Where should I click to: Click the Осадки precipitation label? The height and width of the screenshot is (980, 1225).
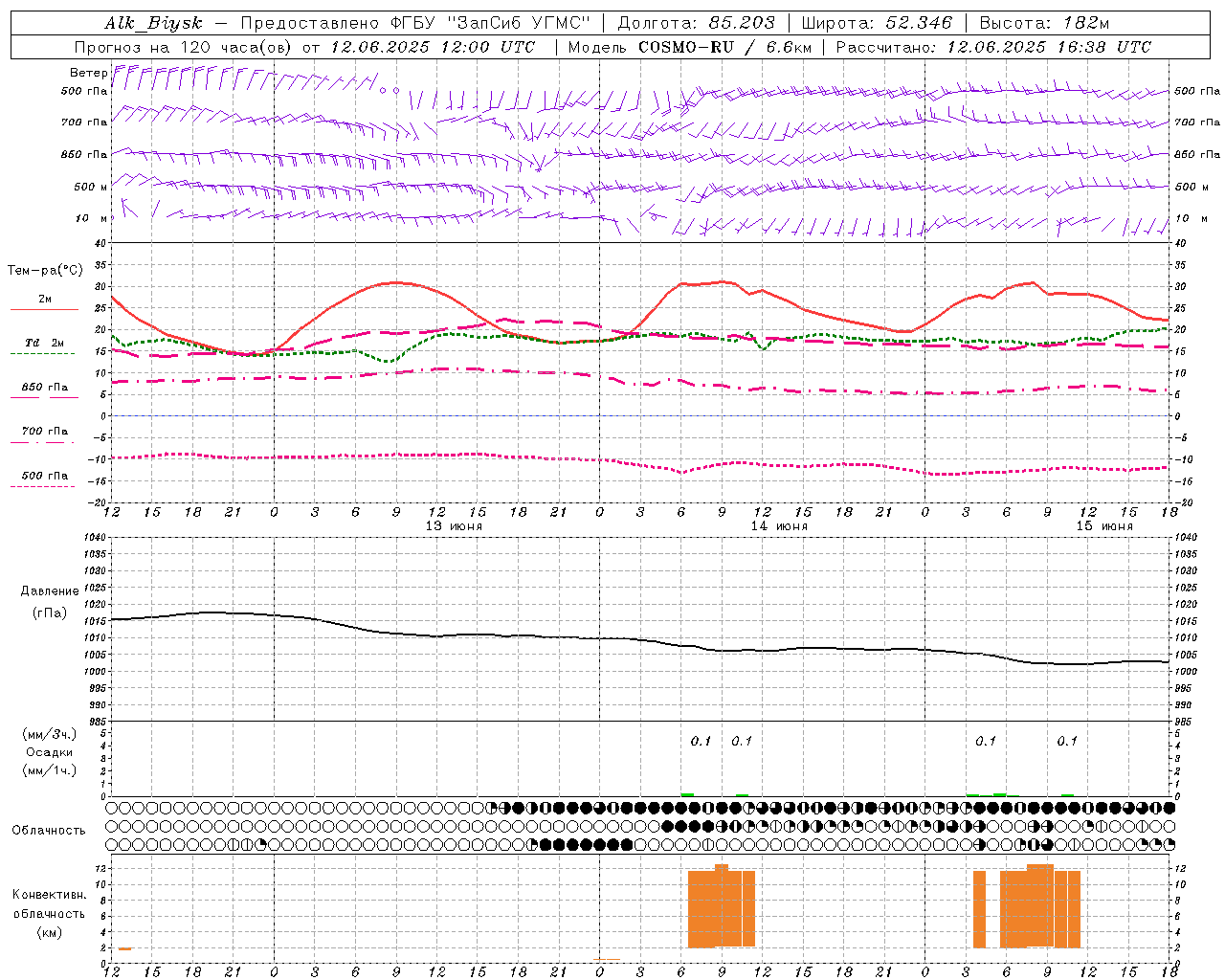pos(50,752)
